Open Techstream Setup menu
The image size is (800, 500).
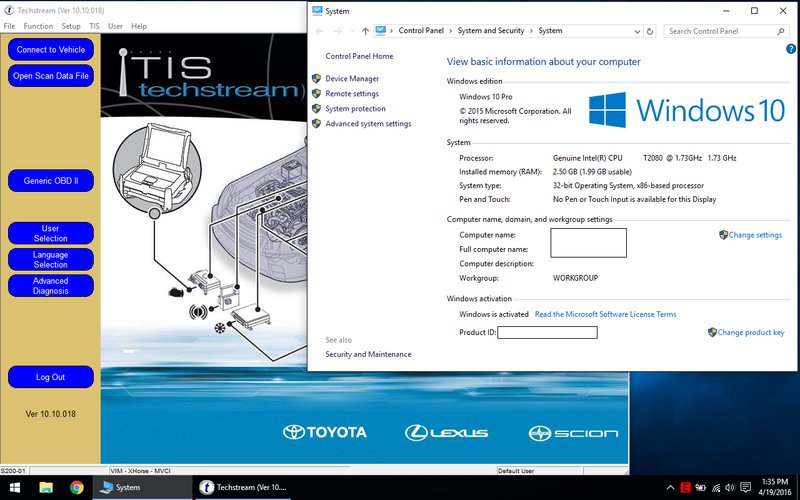click(71, 26)
